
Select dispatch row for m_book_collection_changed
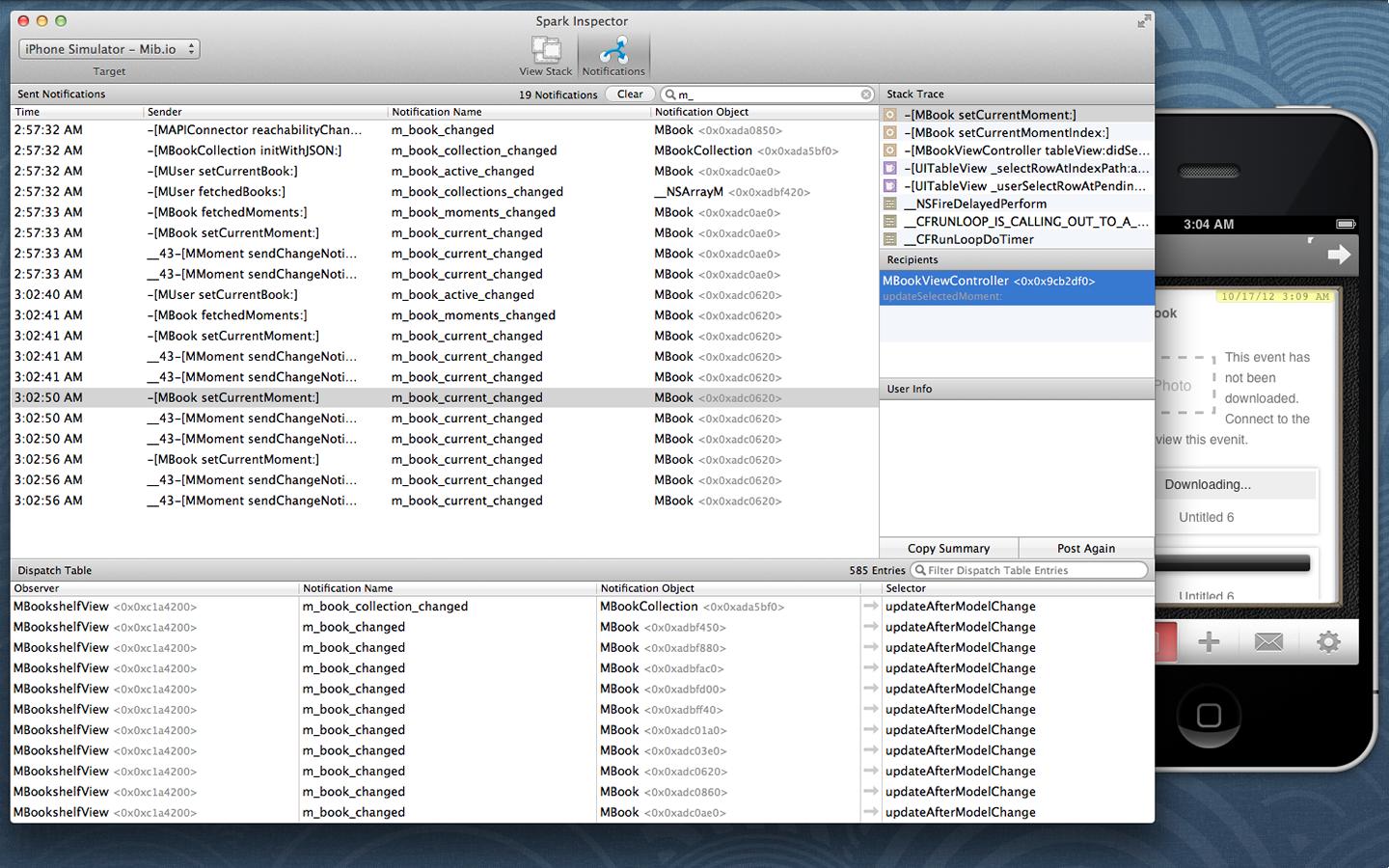coord(582,607)
